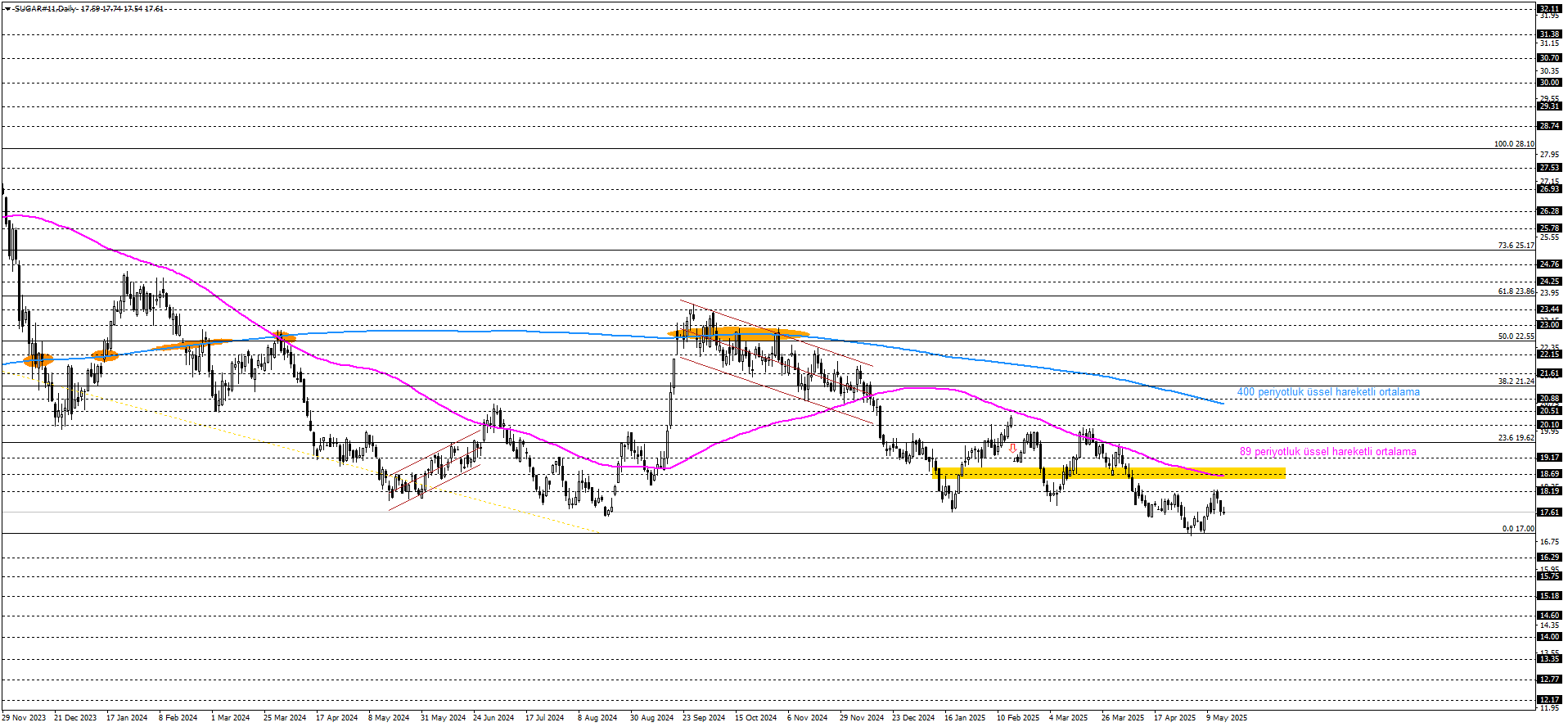The height and width of the screenshot is (727, 1568).
Task: Click the current price tag 17.61
Action: click(1549, 513)
